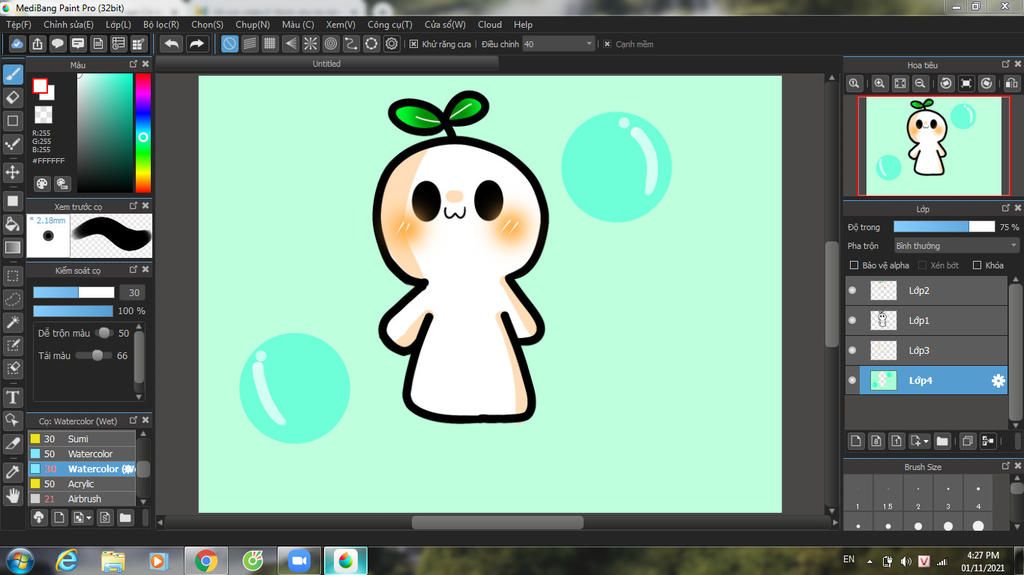
Task: Open the Điều chỉnh value dropdown
Action: [x=588, y=44]
